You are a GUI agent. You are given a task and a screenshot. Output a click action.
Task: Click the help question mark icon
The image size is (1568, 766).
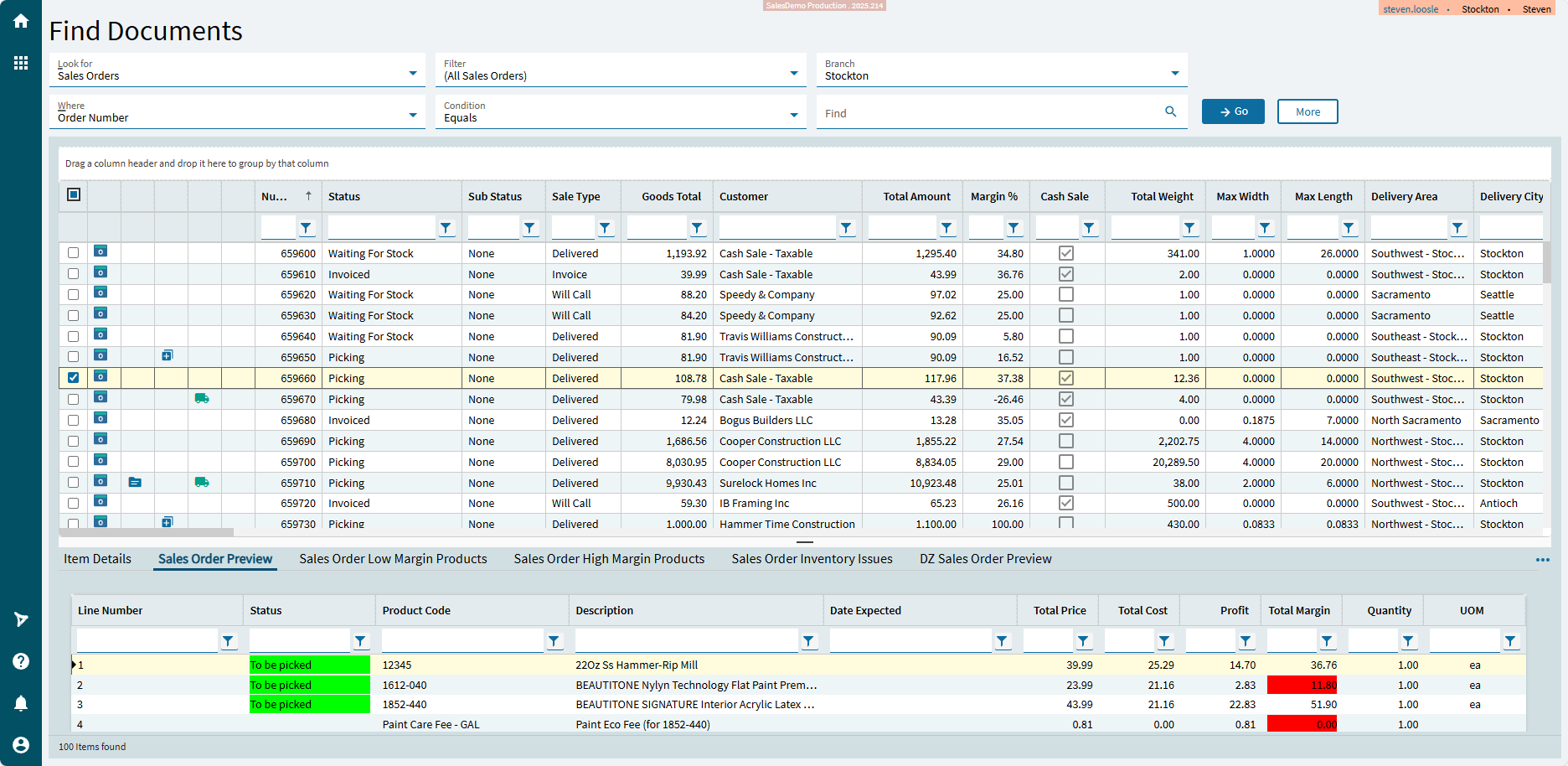pyautogui.click(x=21, y=661)
